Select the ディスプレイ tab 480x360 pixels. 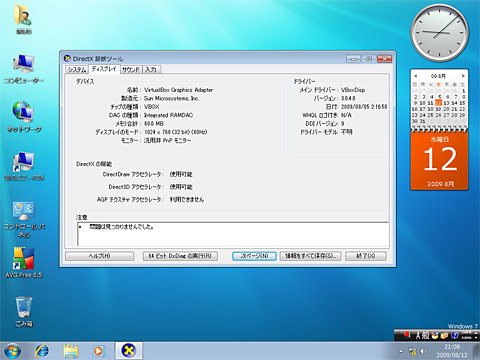point(104,69)
